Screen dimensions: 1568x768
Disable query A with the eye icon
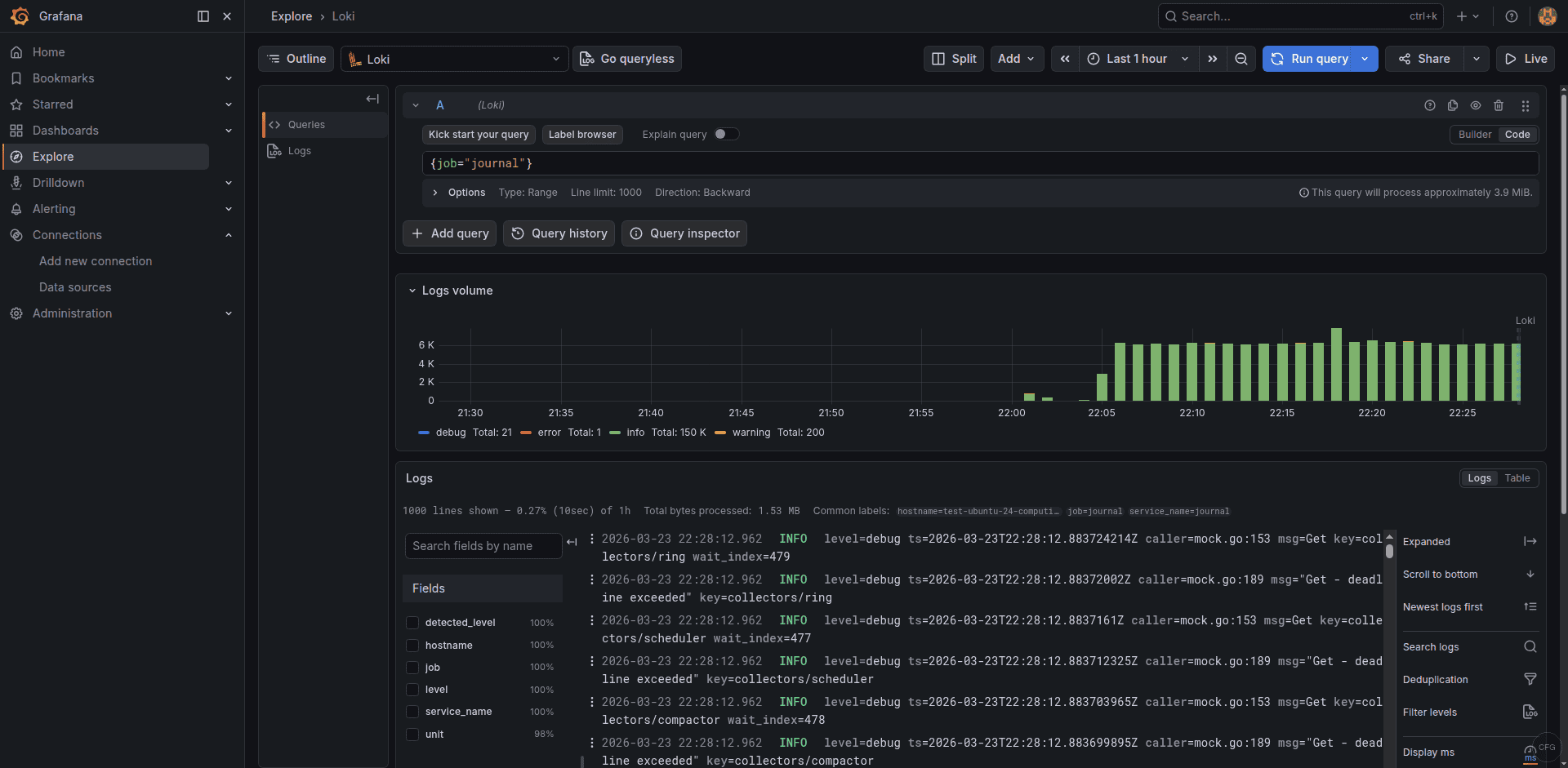pyautogui.click(x=1476, y=105)
